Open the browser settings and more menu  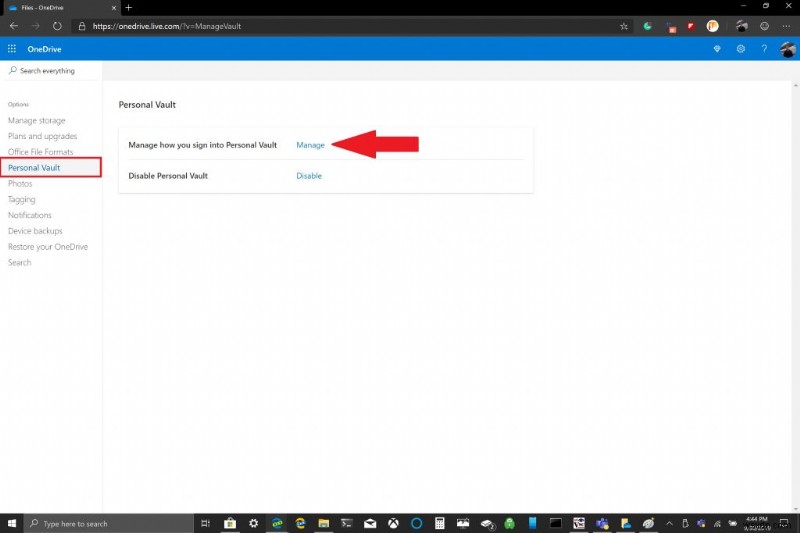(786, 26)
